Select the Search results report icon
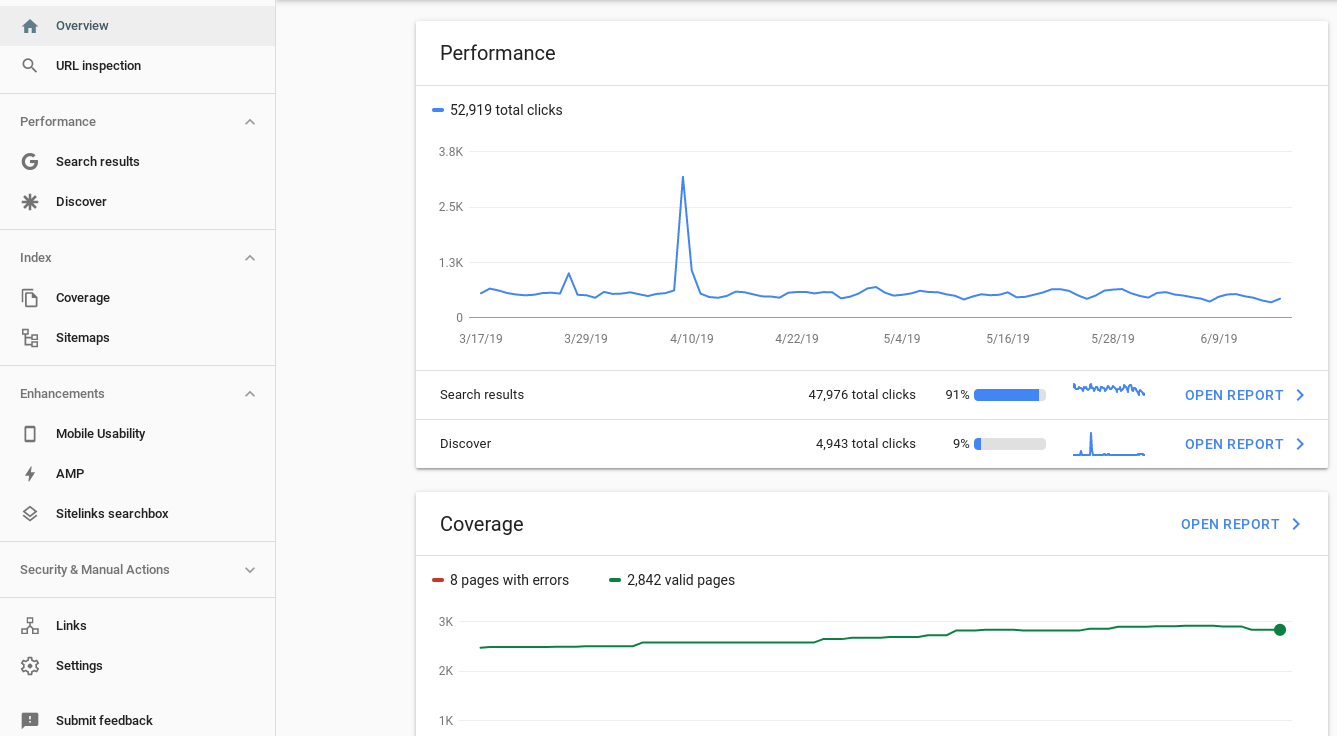1337x736 pixels. click(x=29, y=161)
